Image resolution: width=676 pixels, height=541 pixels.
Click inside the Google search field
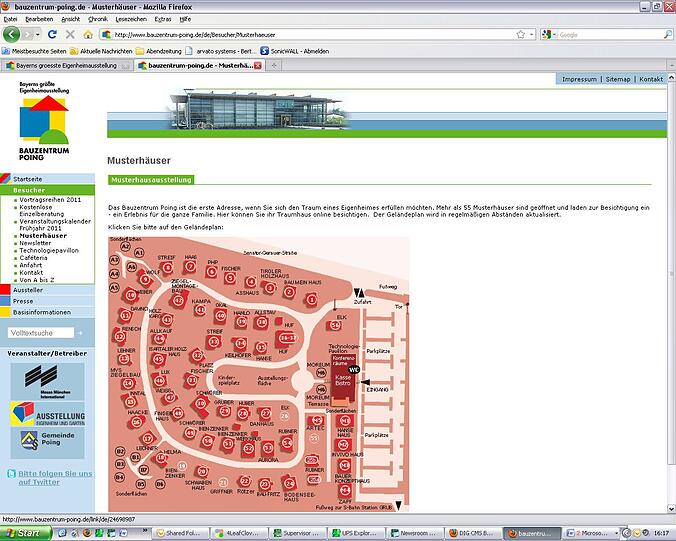click(x=608, y=34)
